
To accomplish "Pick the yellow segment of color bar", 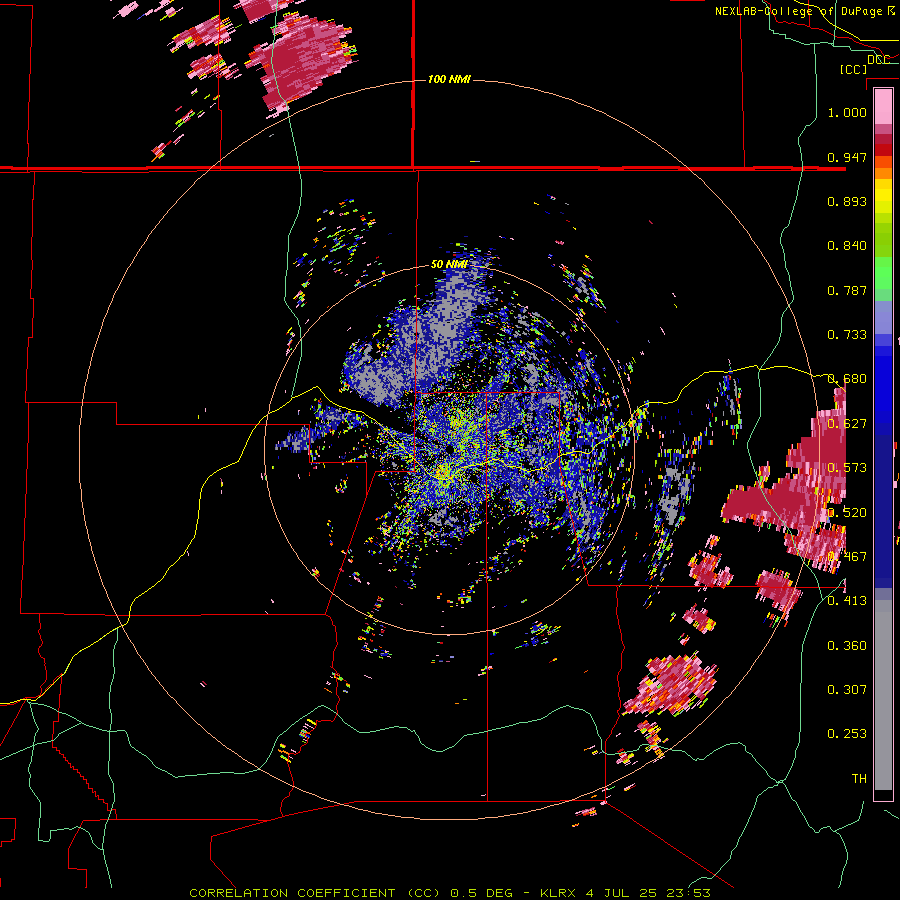I will 883,197.
